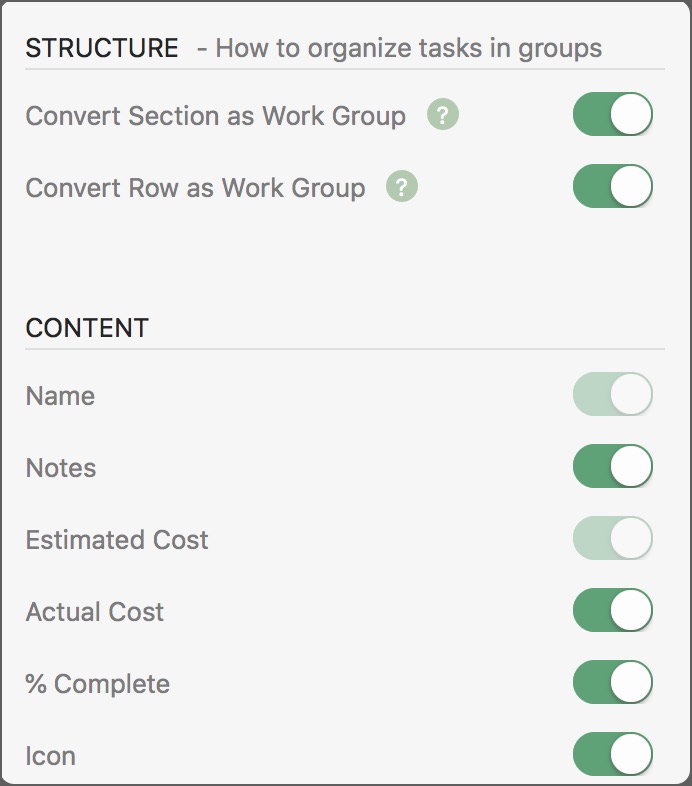Screen dimensions: 692x786
Task: Click the help icon beside Convert Row
Action: pos(401,187)
